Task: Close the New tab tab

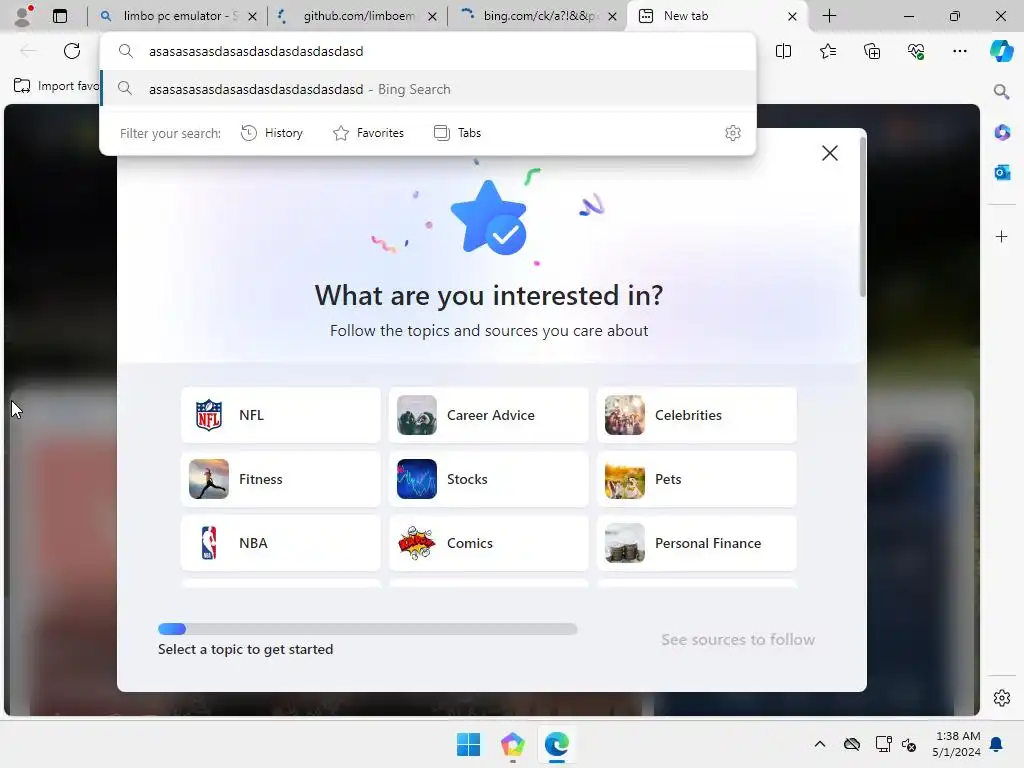Action: [x=792, y=16]
